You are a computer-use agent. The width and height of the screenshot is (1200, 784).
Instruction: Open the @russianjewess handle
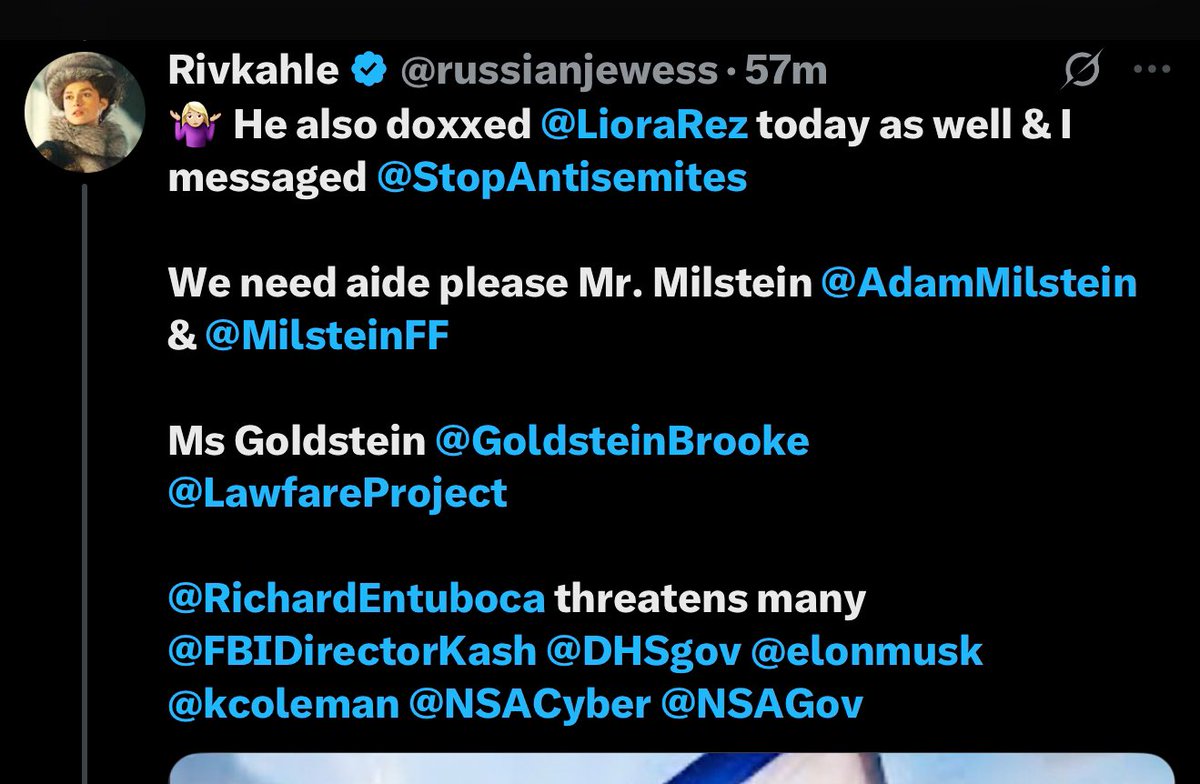(x=559, y=71)
